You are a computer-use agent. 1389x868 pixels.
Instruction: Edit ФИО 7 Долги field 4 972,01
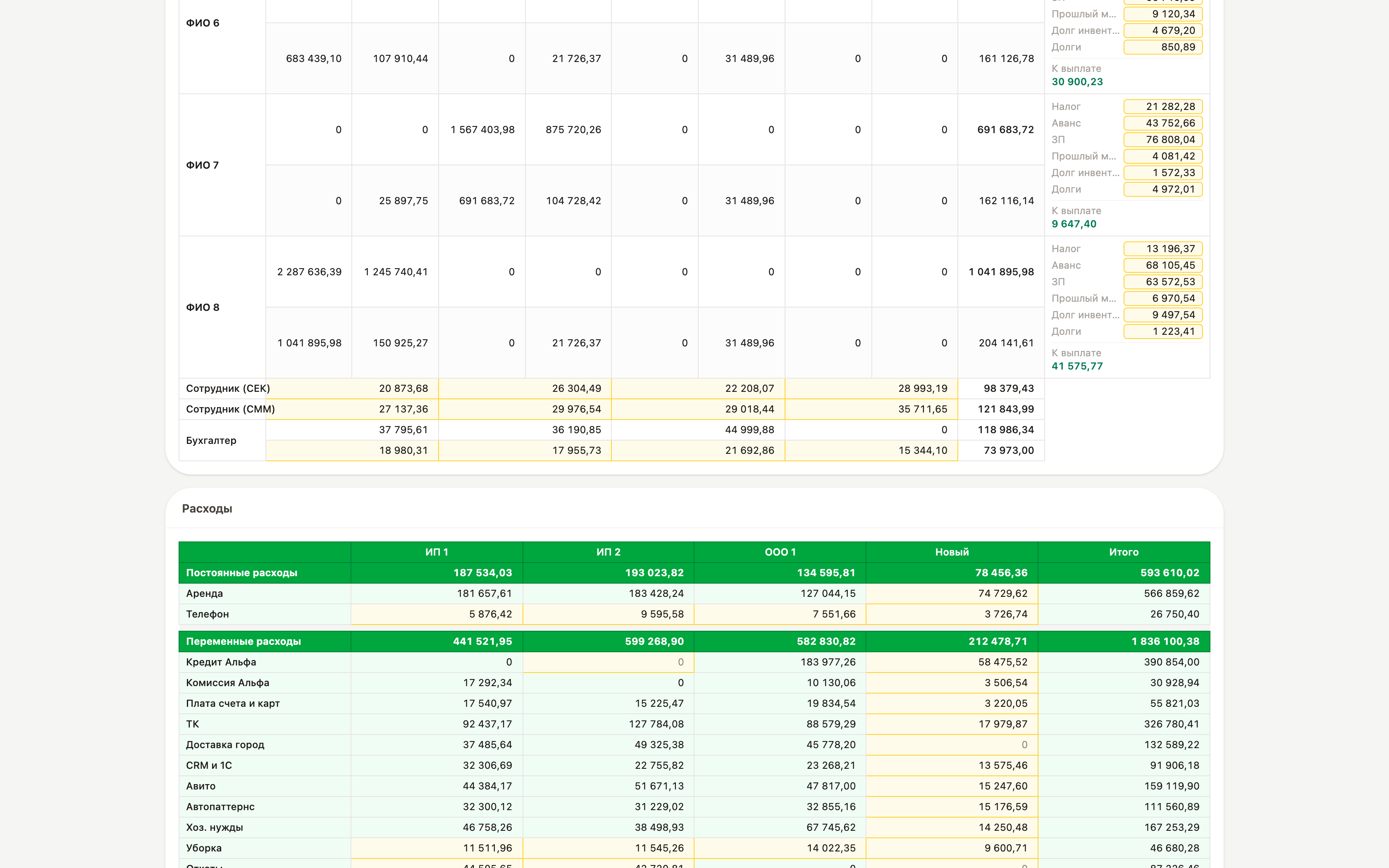[x=1162, y=189]
